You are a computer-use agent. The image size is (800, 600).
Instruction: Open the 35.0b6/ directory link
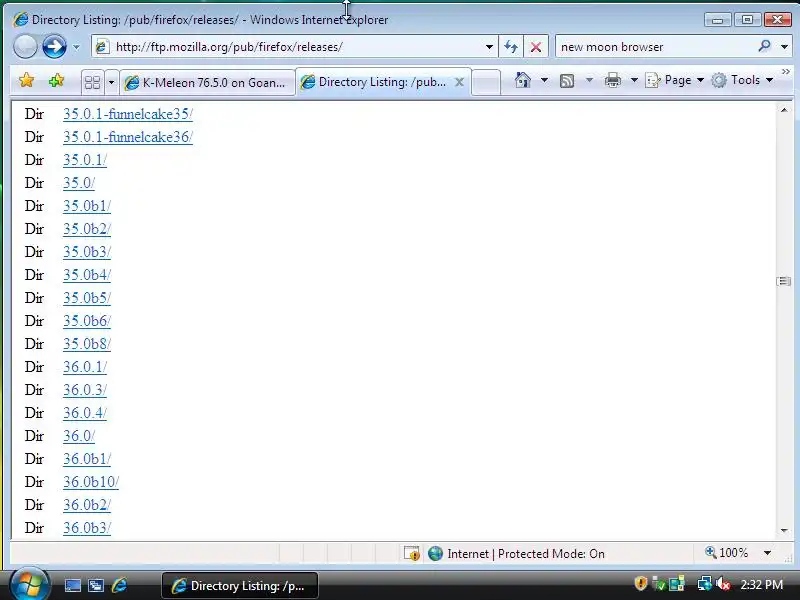pyautogui.click(x=87, y=320)
